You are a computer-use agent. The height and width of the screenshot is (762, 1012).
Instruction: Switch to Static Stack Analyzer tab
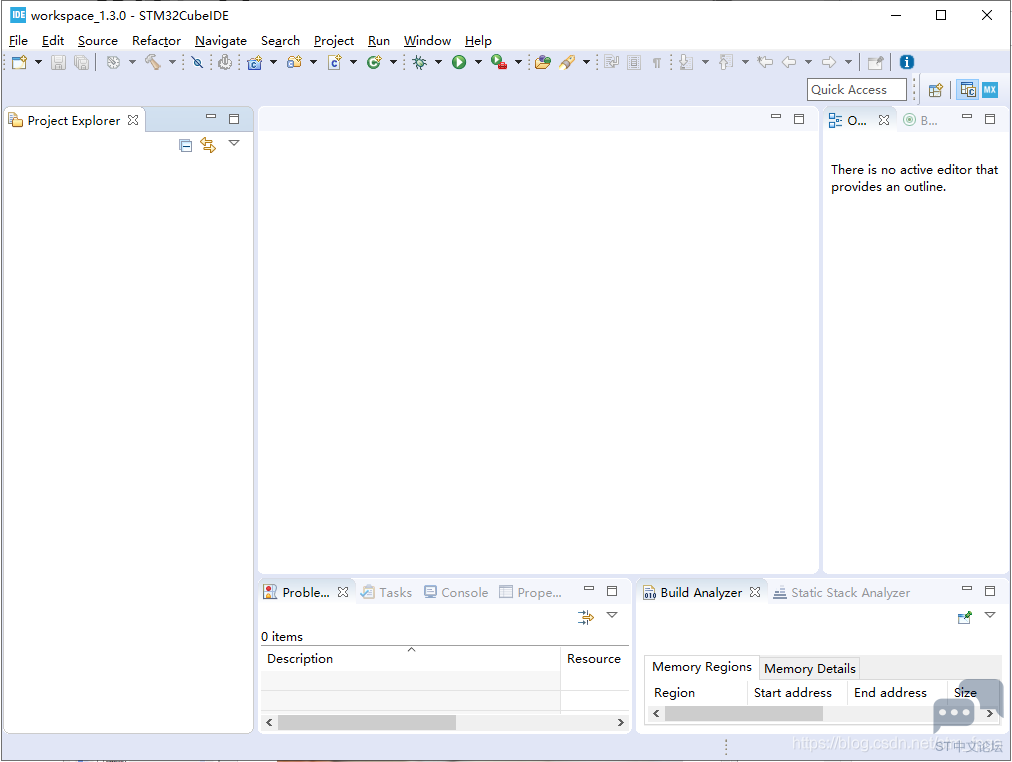[842, 592]
